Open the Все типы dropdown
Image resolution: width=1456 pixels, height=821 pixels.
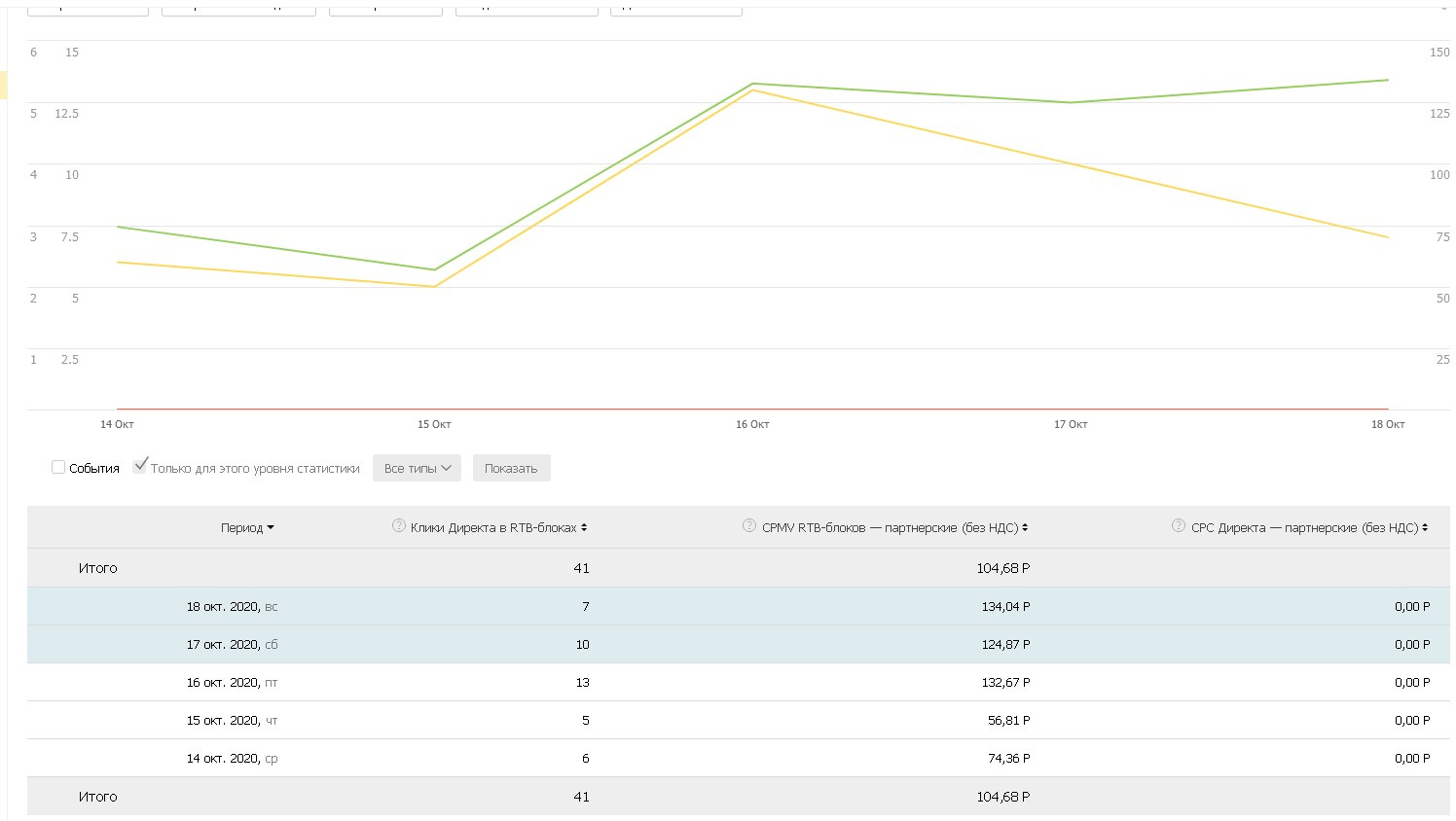pyautogui.click(x=417, y=468)
